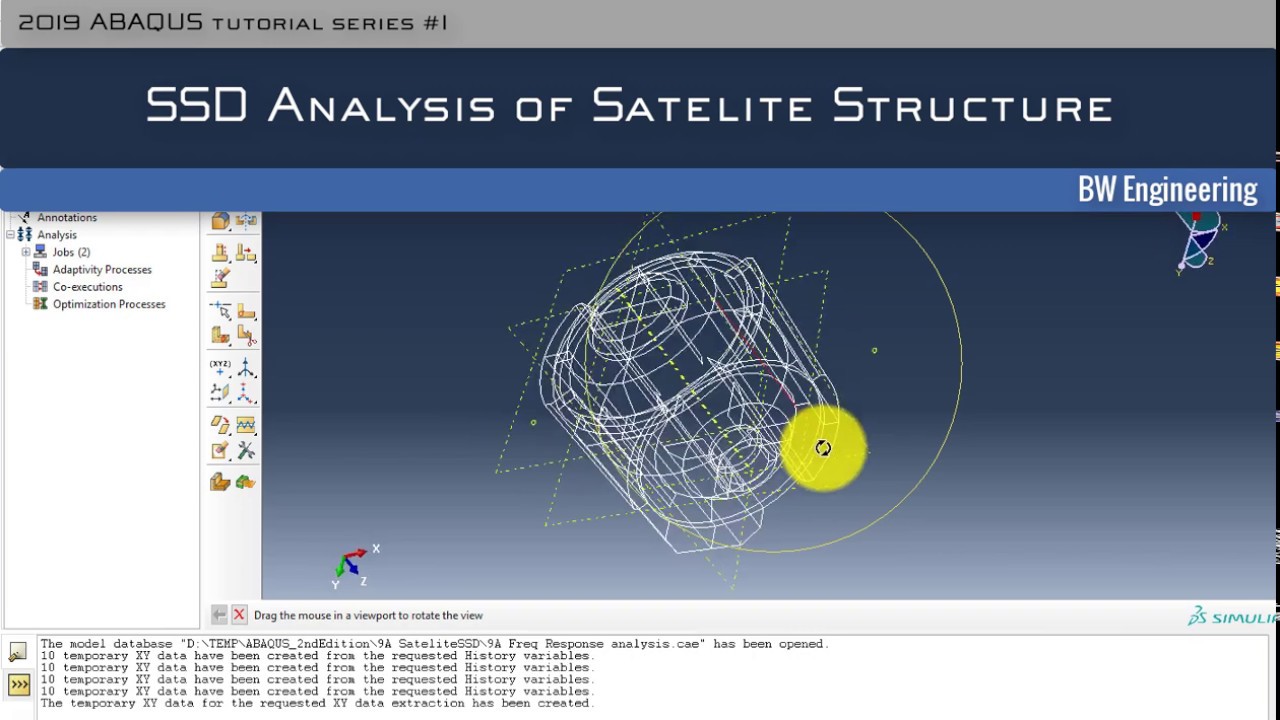Click the green and orange block icon
1280x720 pixels.
(x=246, y=483)
